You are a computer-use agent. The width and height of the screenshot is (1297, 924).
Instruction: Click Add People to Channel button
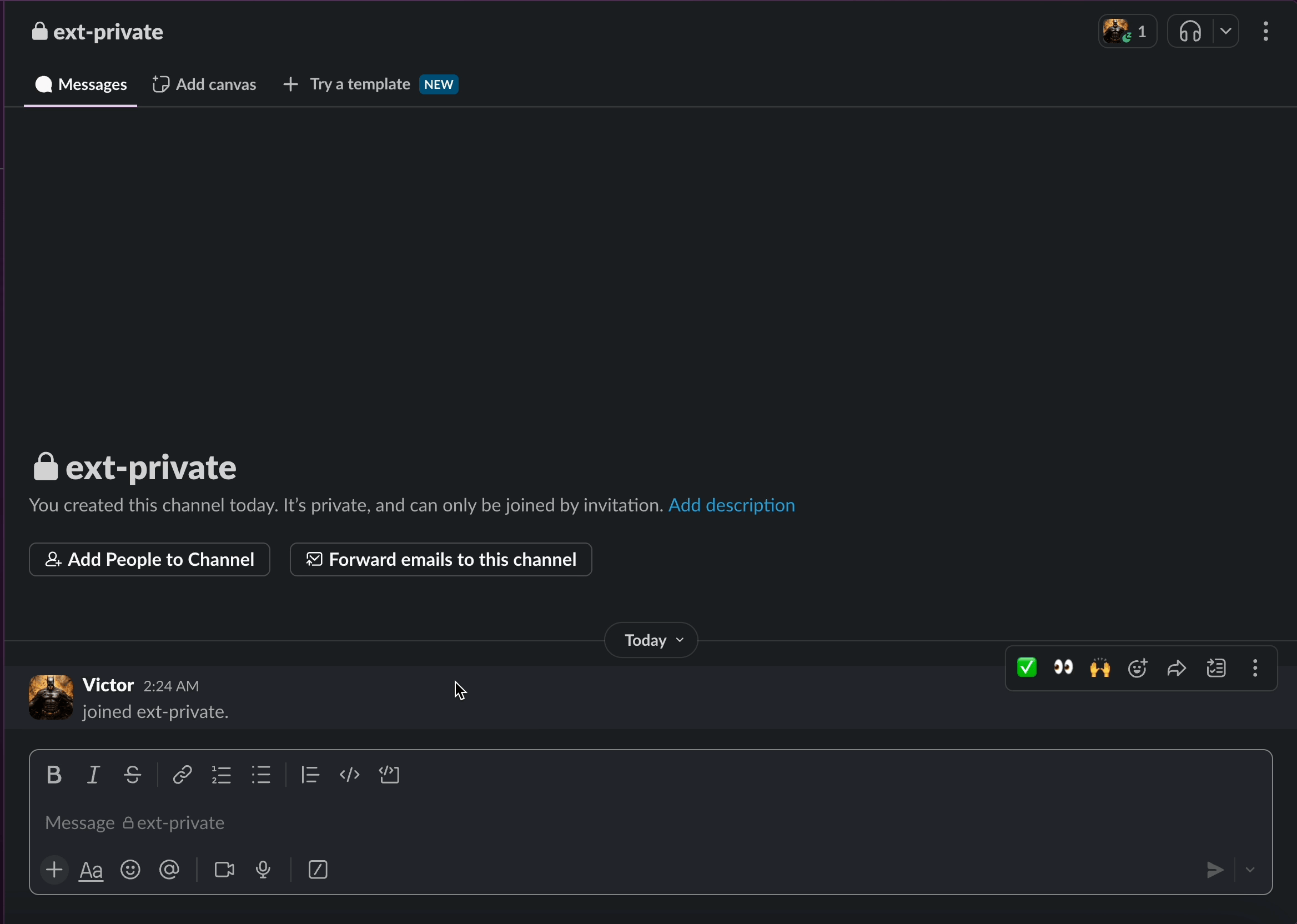[x=149, y=559]
